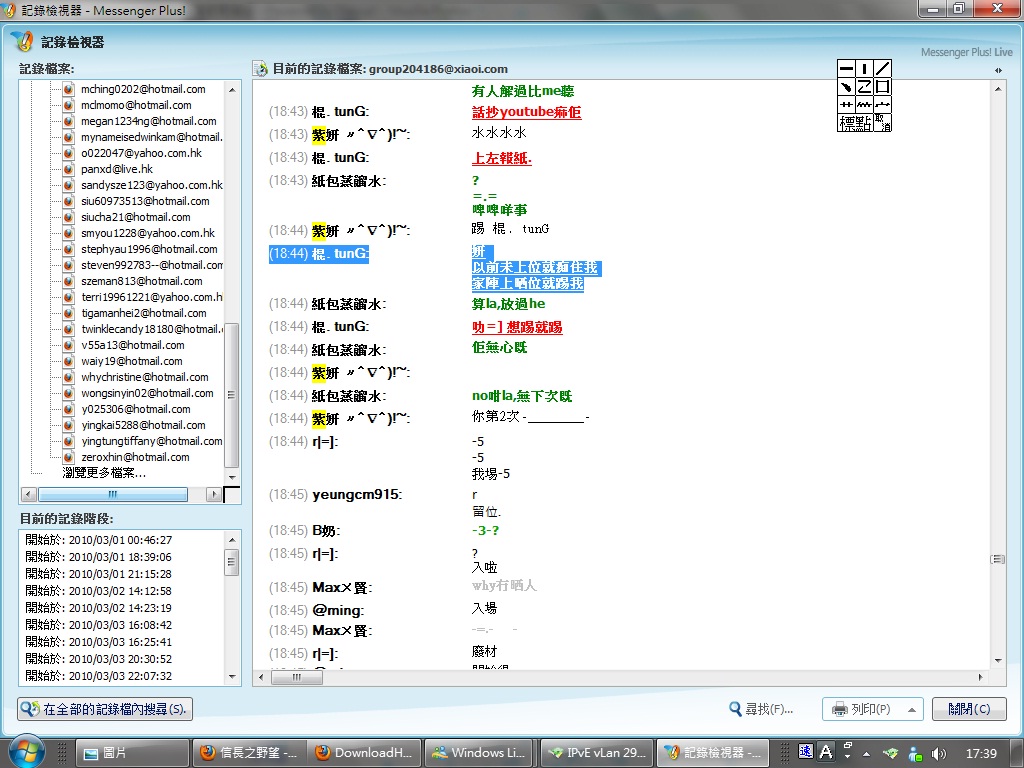
Task: Select the horizontal stroke key on the stroke pad
Action: (846, 69)
